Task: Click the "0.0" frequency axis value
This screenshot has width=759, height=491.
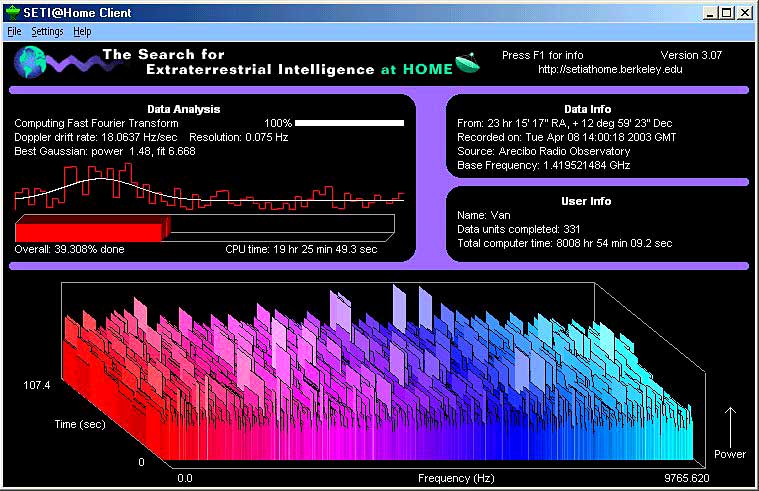Action: coord(185,478)
